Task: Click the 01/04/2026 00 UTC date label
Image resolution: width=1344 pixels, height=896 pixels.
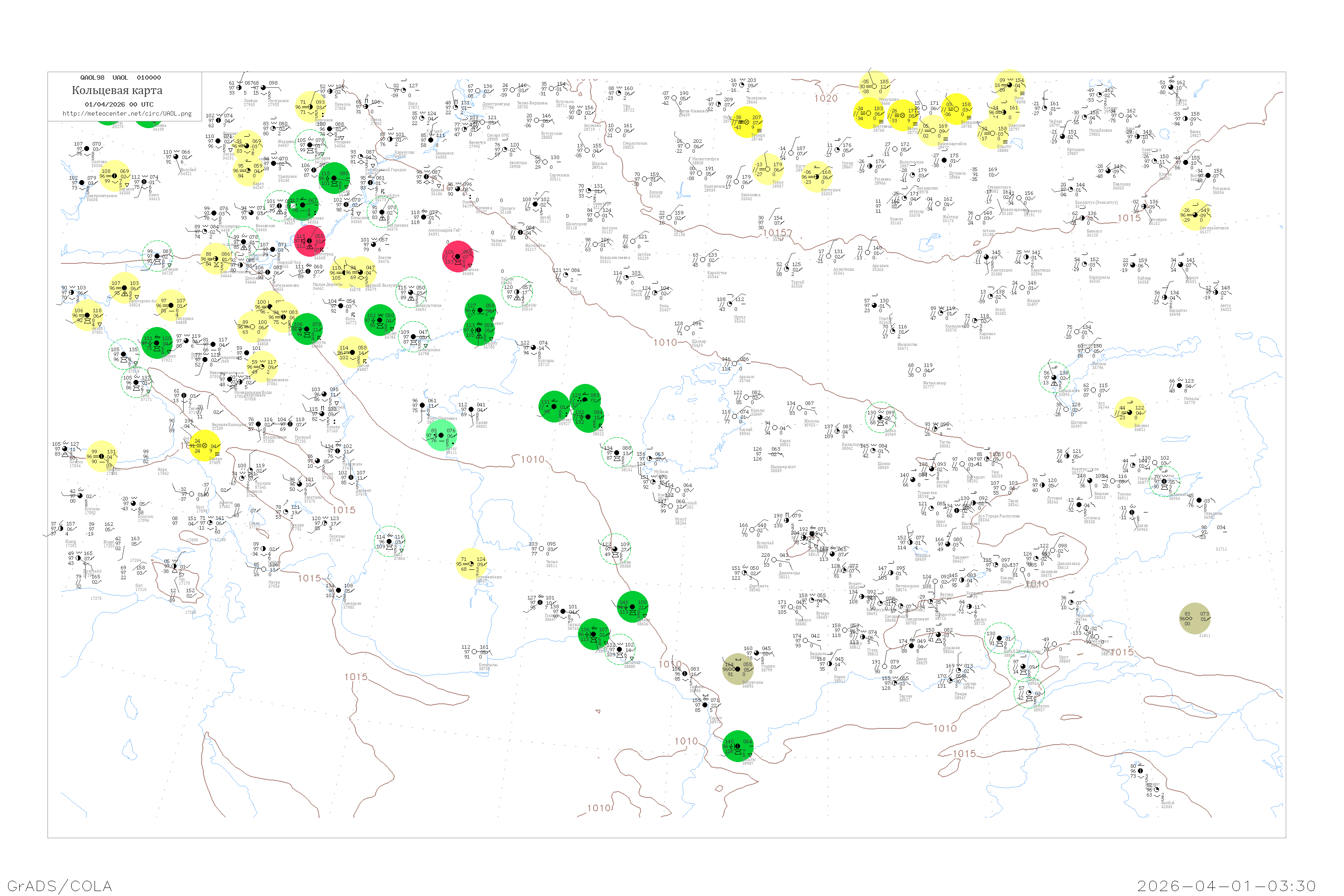Action: point(119,104)
